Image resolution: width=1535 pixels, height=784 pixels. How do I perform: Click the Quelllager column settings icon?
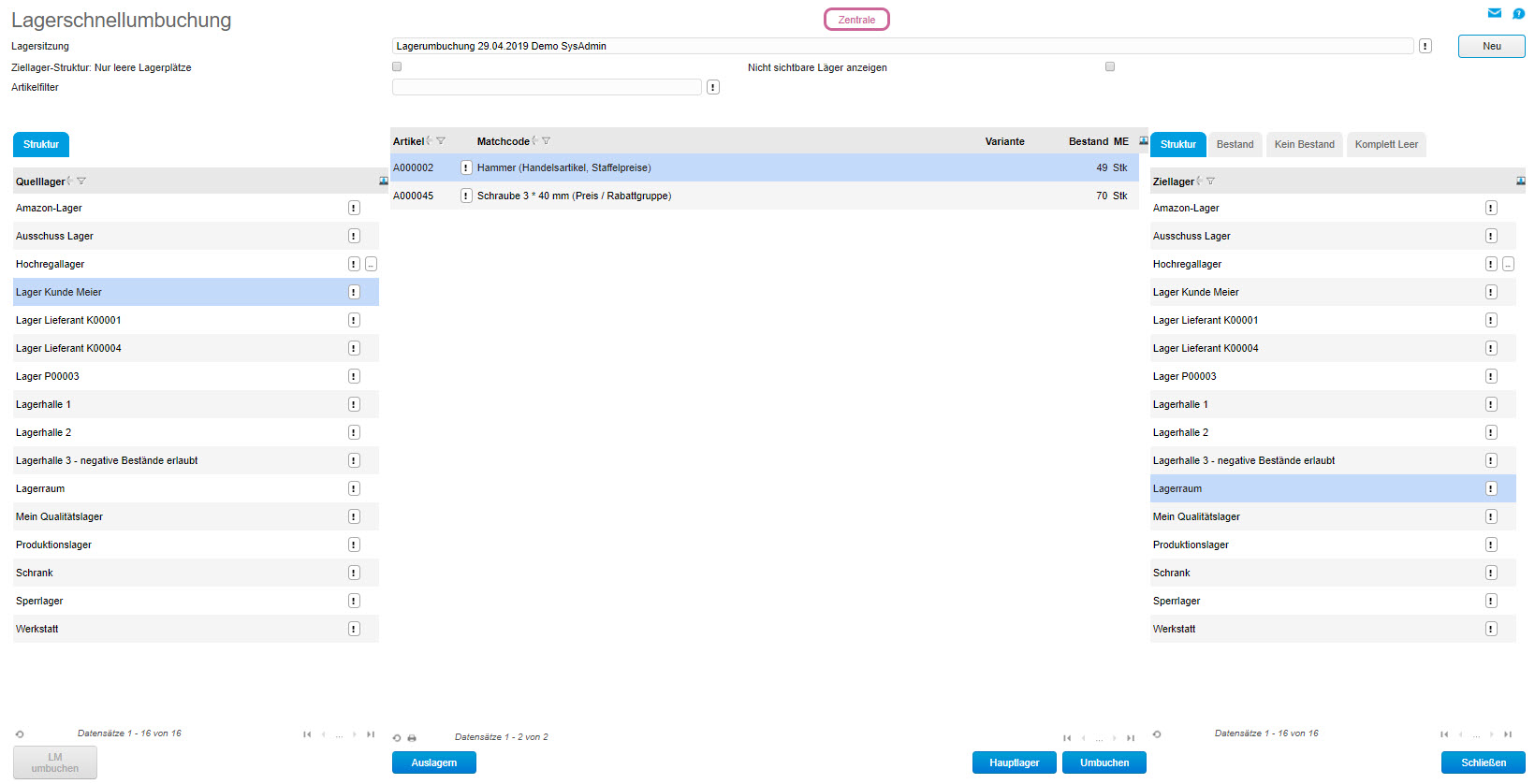383,181
